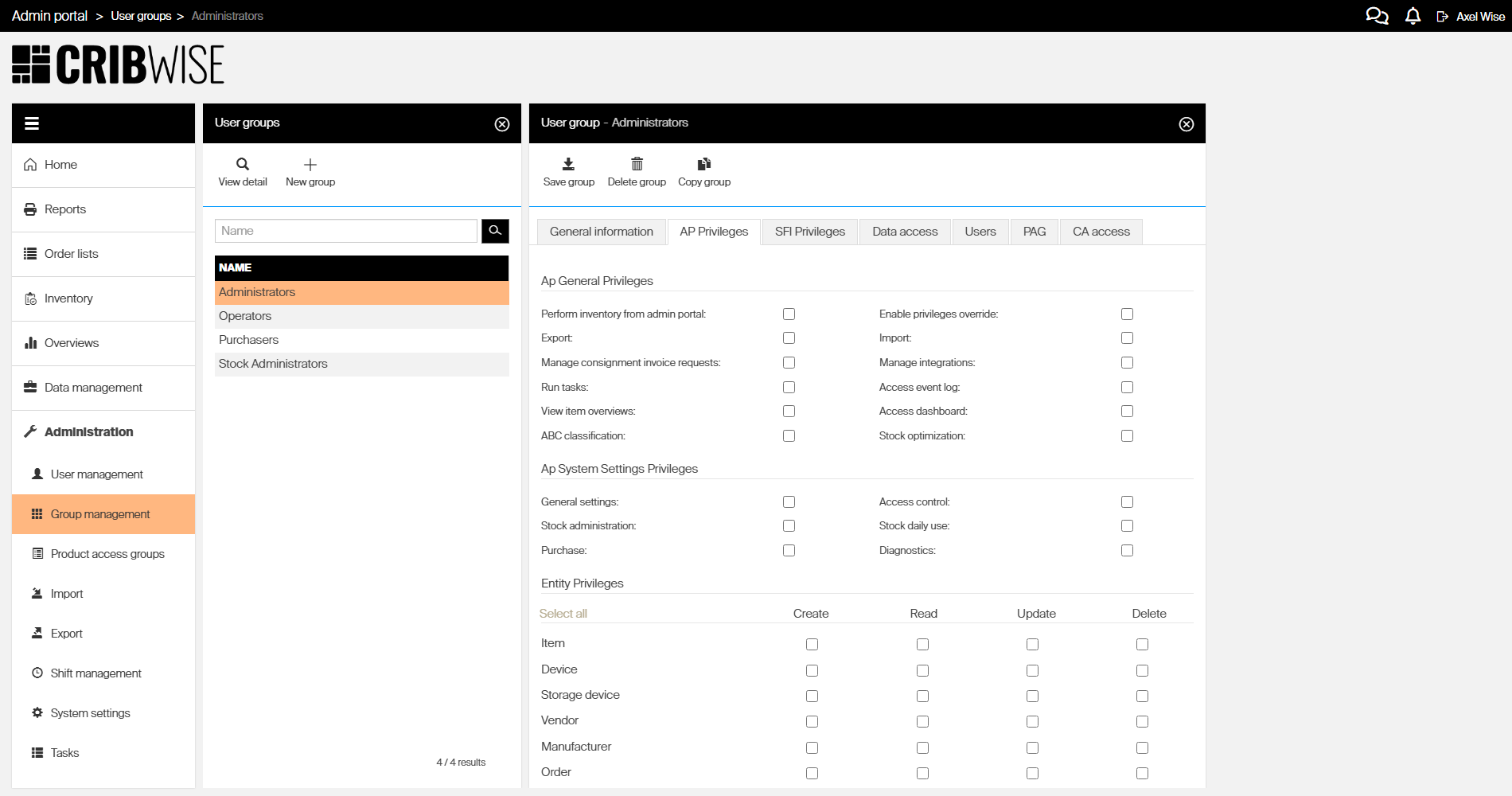Viewport: 1512px width, 796px height.
Task: Click the View detail magnifier icon
Action: click(x=243, y=164)
